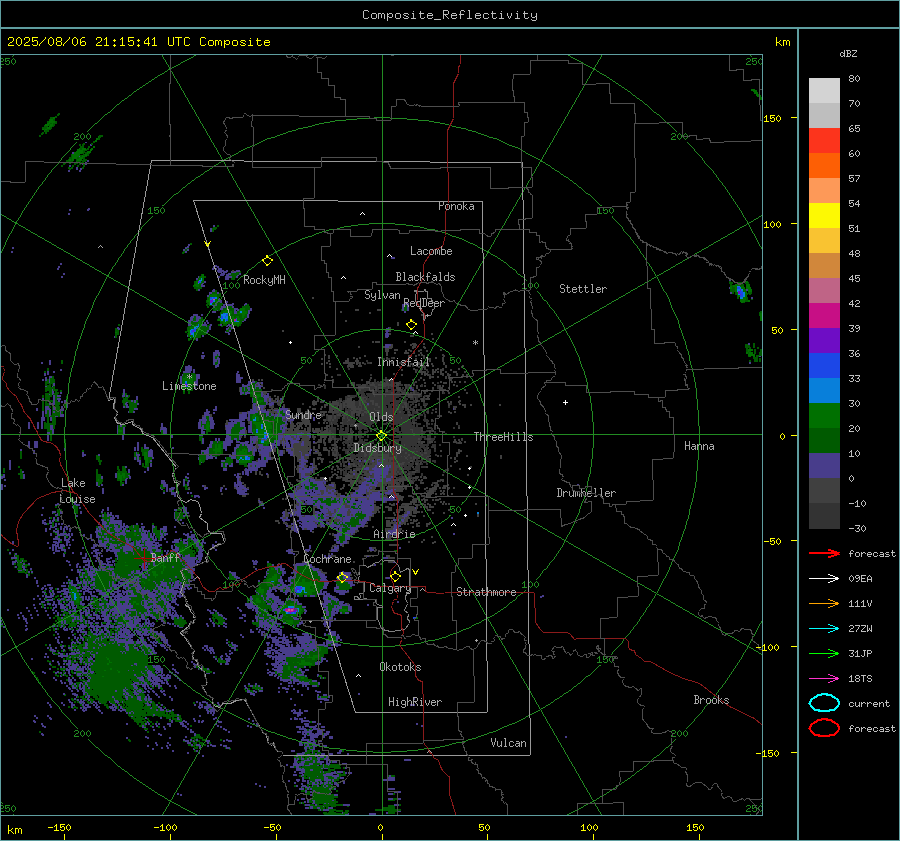Click the cyan 27ZW arrow legend icon
Image resolution: width=900 pixels, height=841 pixels.
click(x=824, y=628)
